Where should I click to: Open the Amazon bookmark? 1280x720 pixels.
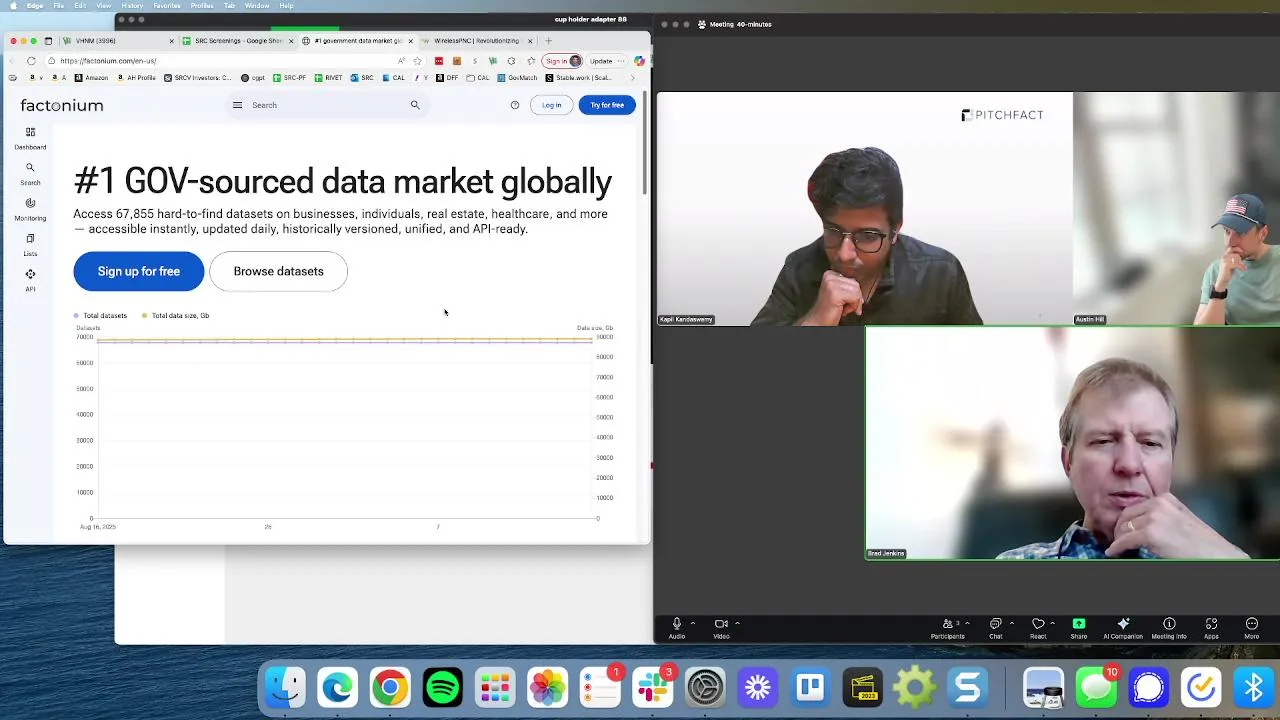click(x=91, y=78)
